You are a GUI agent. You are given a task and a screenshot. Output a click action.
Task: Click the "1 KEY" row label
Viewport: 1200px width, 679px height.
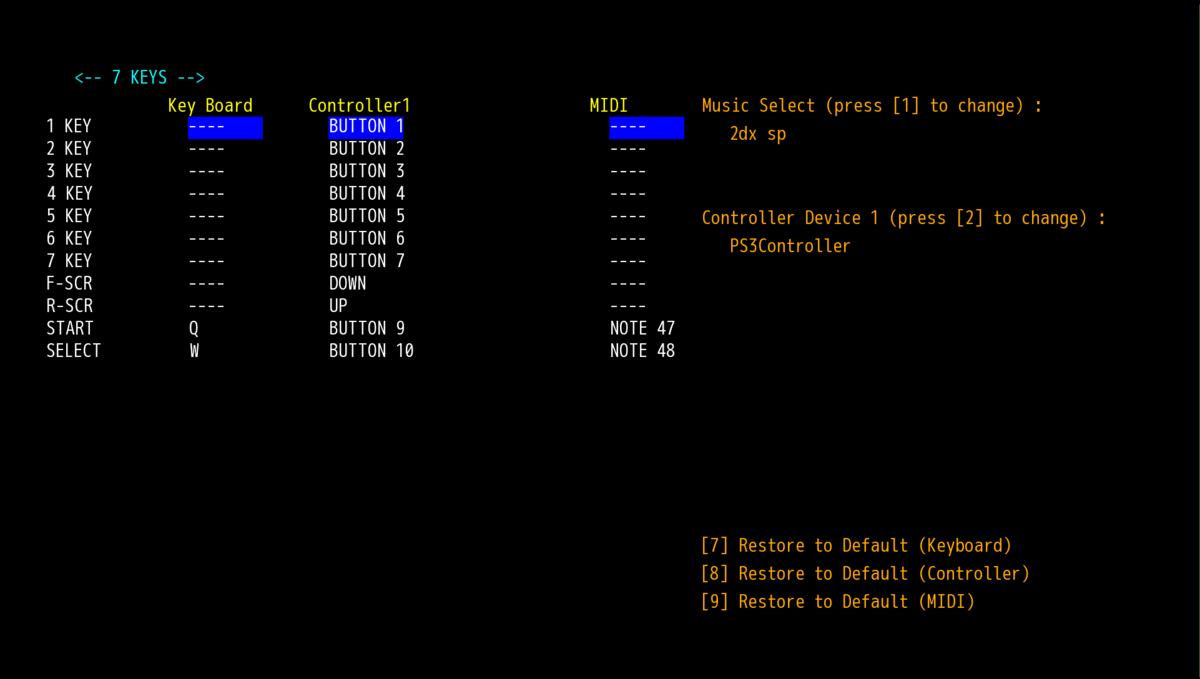69,127
